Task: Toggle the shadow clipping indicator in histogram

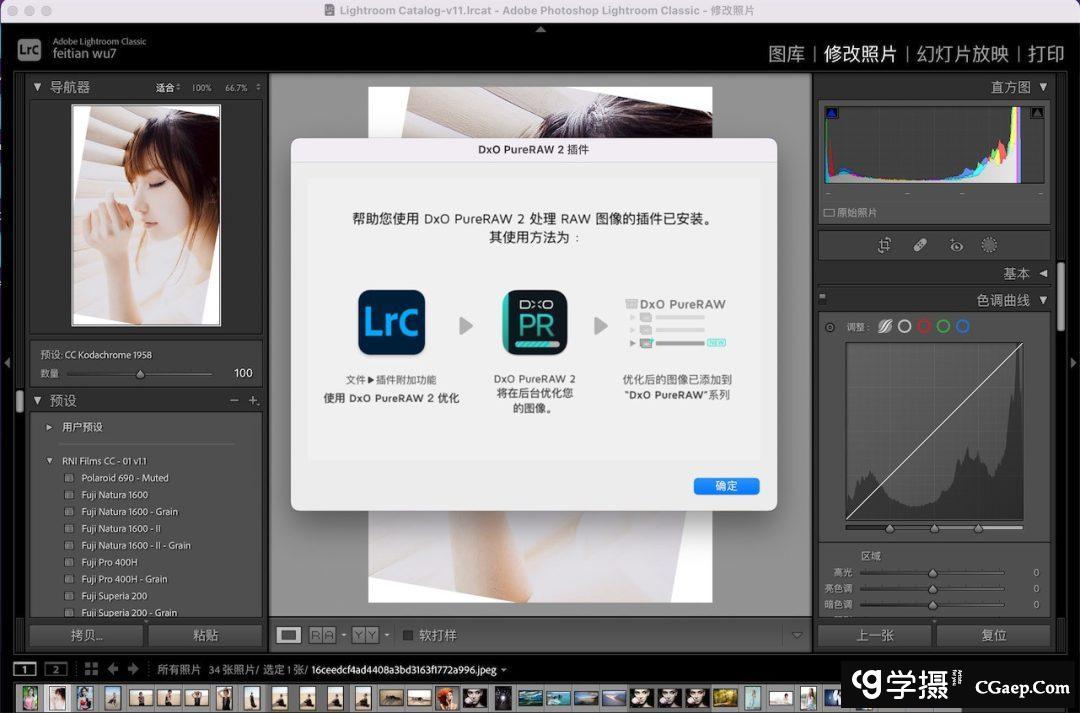Action: [832, 113]
